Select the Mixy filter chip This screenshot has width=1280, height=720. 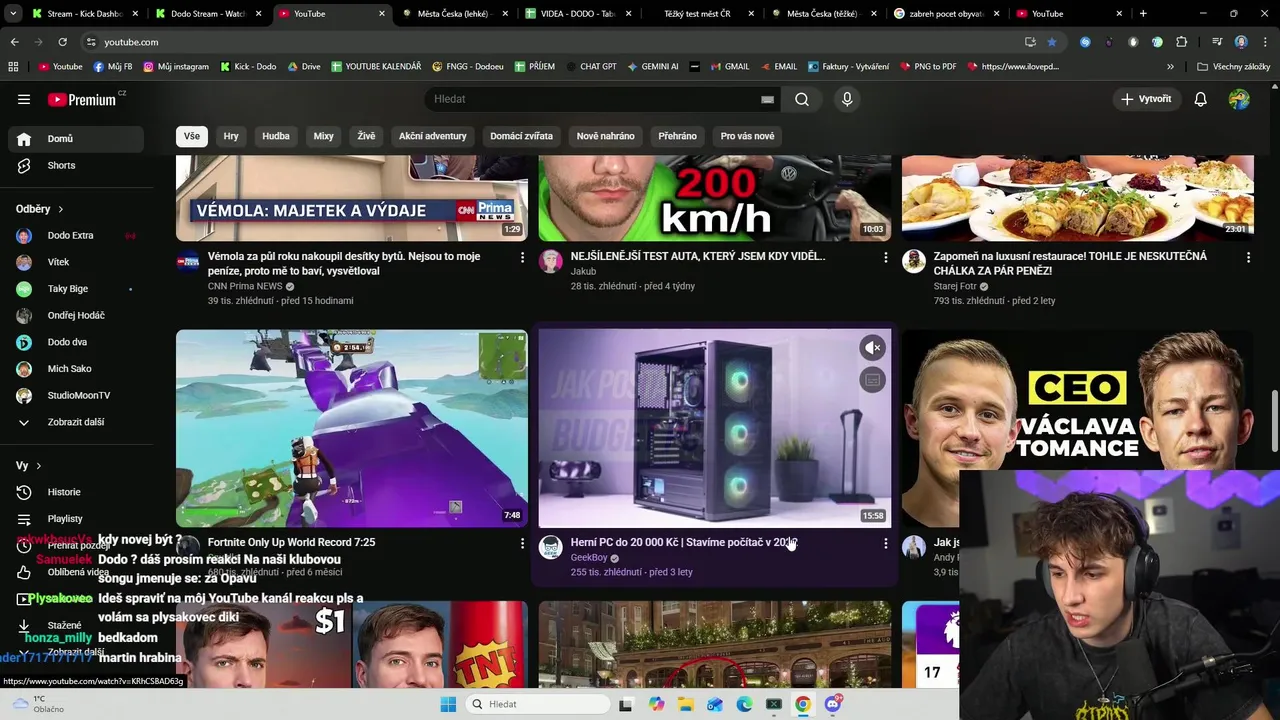[323, 136]
